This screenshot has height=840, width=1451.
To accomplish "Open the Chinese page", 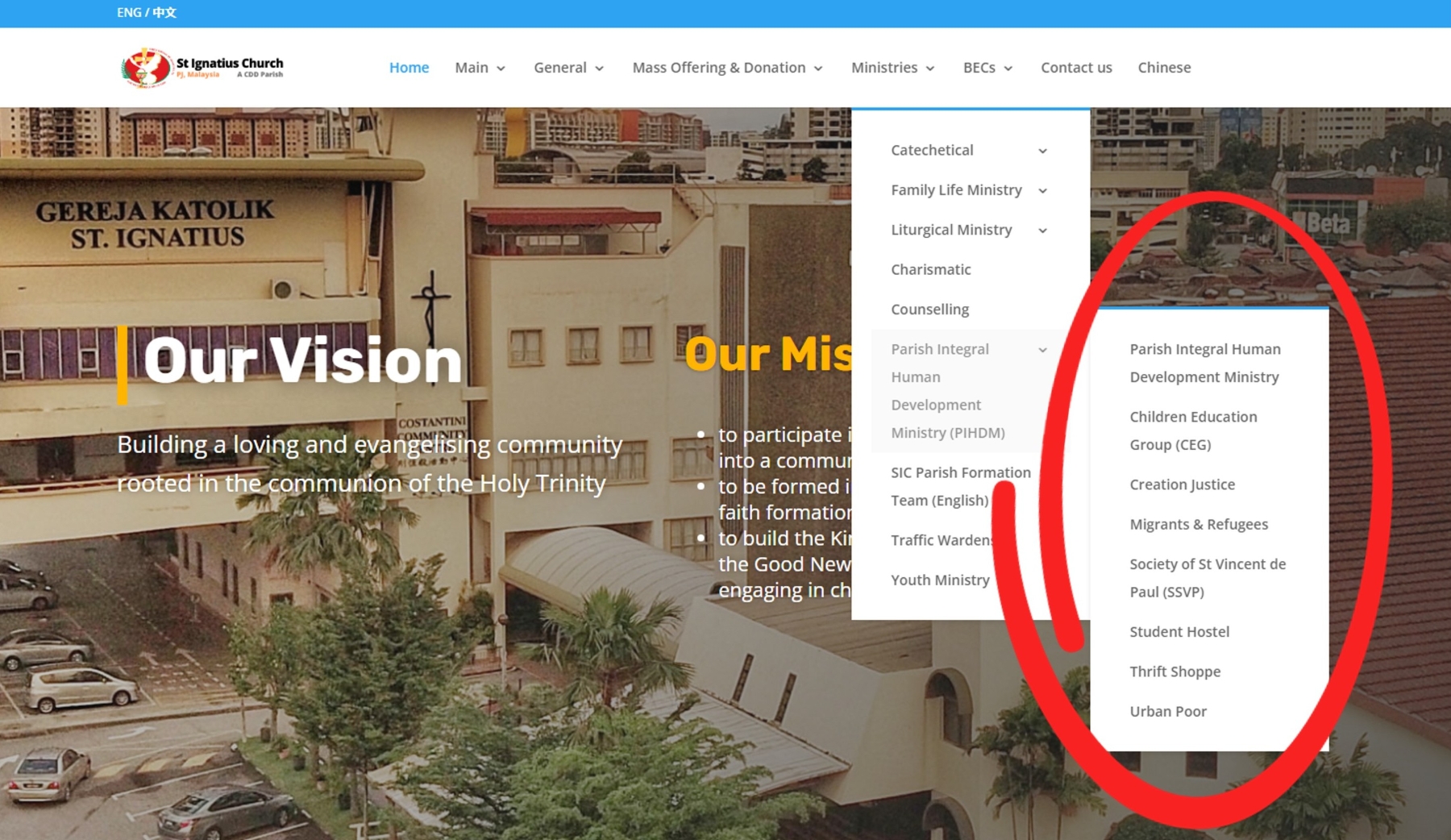I will [1164, 68].
